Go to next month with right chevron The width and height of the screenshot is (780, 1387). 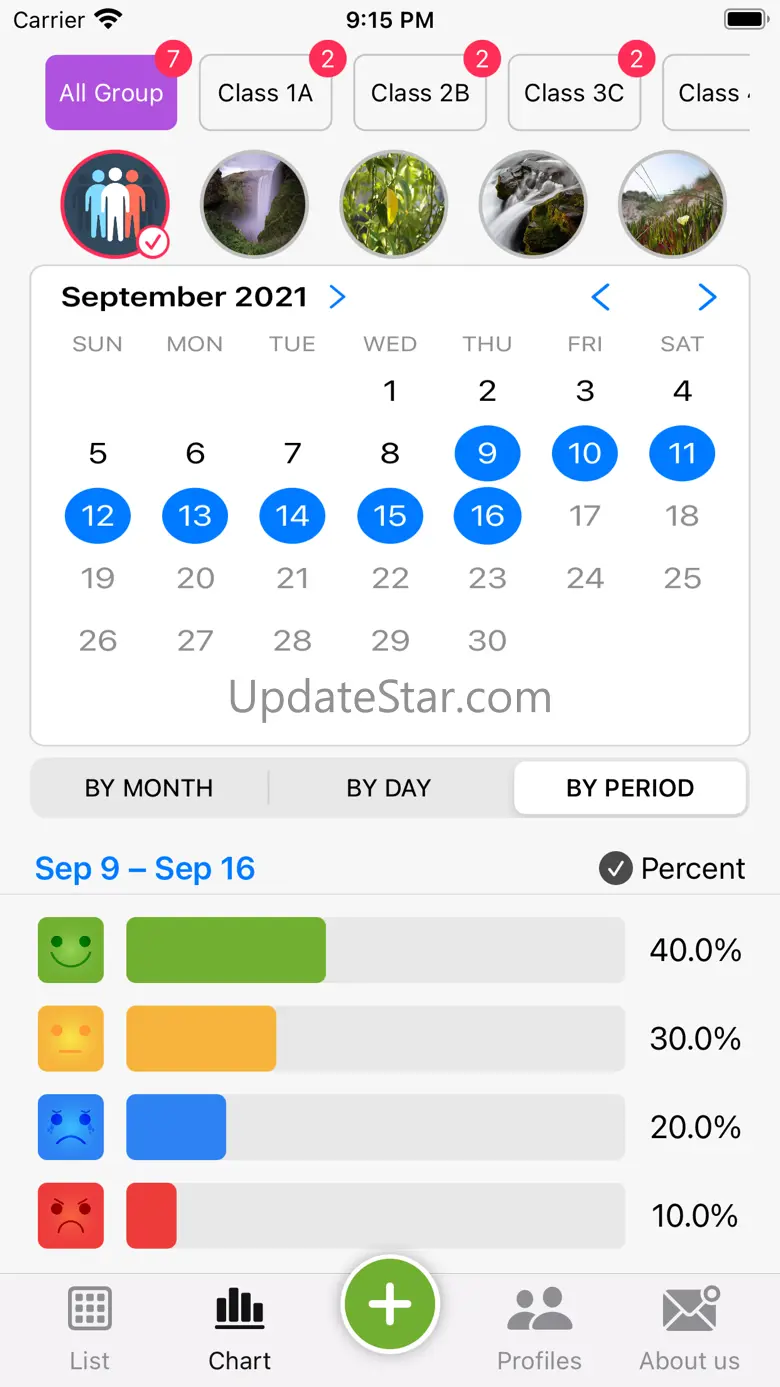(707, 297)
